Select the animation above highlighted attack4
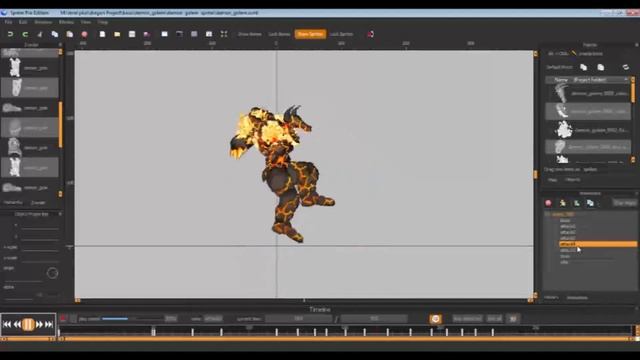 click(568, 238)
